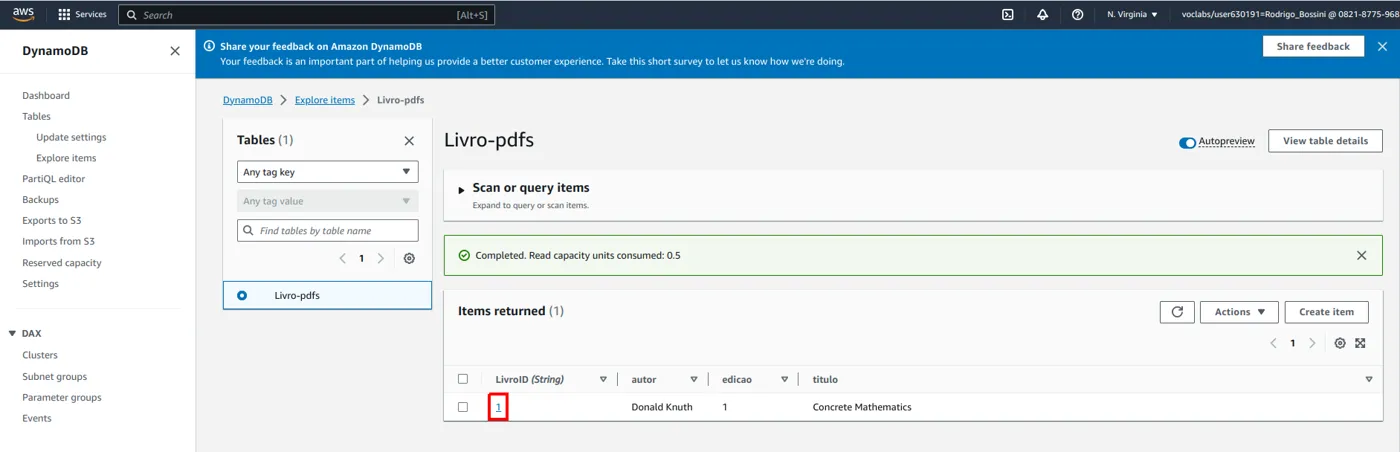The width and height of the screenshot is (1400, 452).
Task: Close the Tables panel
Action: [409, 141]
